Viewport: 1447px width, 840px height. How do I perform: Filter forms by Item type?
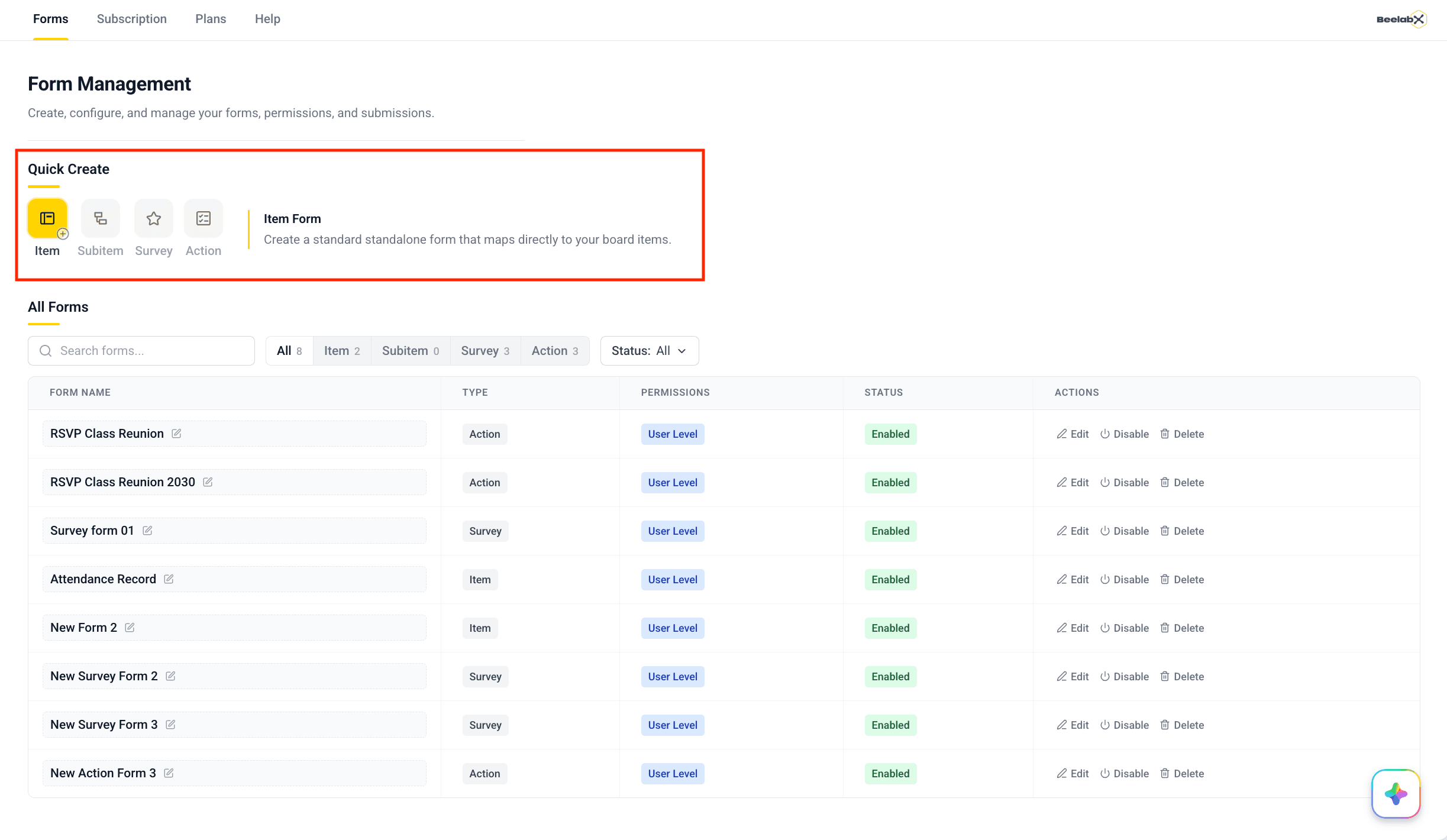click(x=342, y=351)
